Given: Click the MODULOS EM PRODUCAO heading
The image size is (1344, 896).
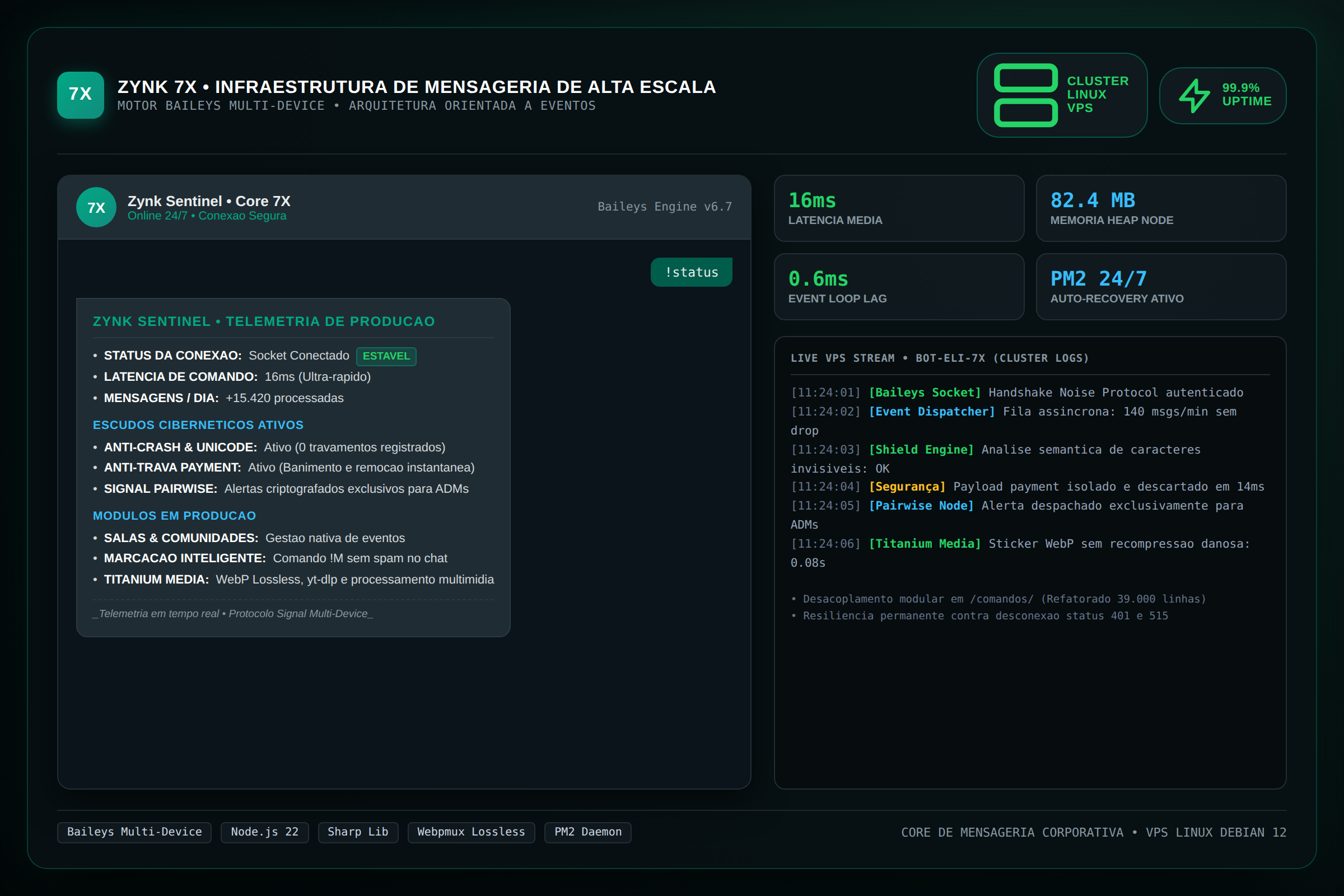Looking at the screenshot, I should tap(174, 516).
